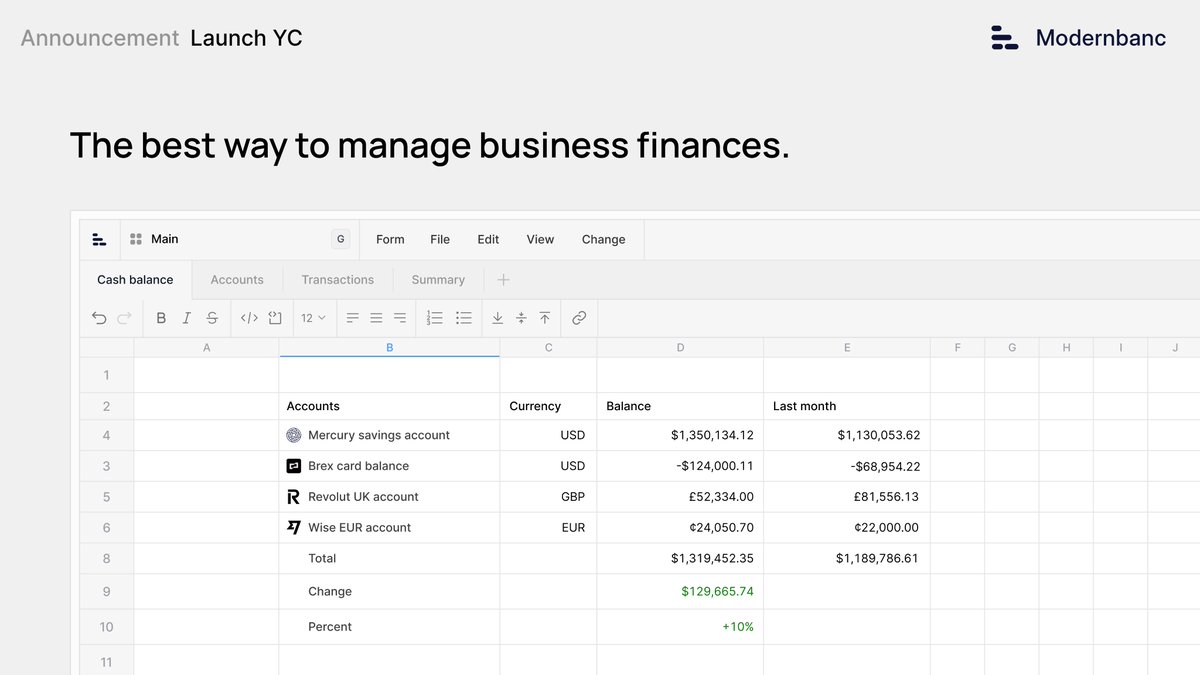Align text left
Viewport: 1200px width, 675px height.
point(353,318)
